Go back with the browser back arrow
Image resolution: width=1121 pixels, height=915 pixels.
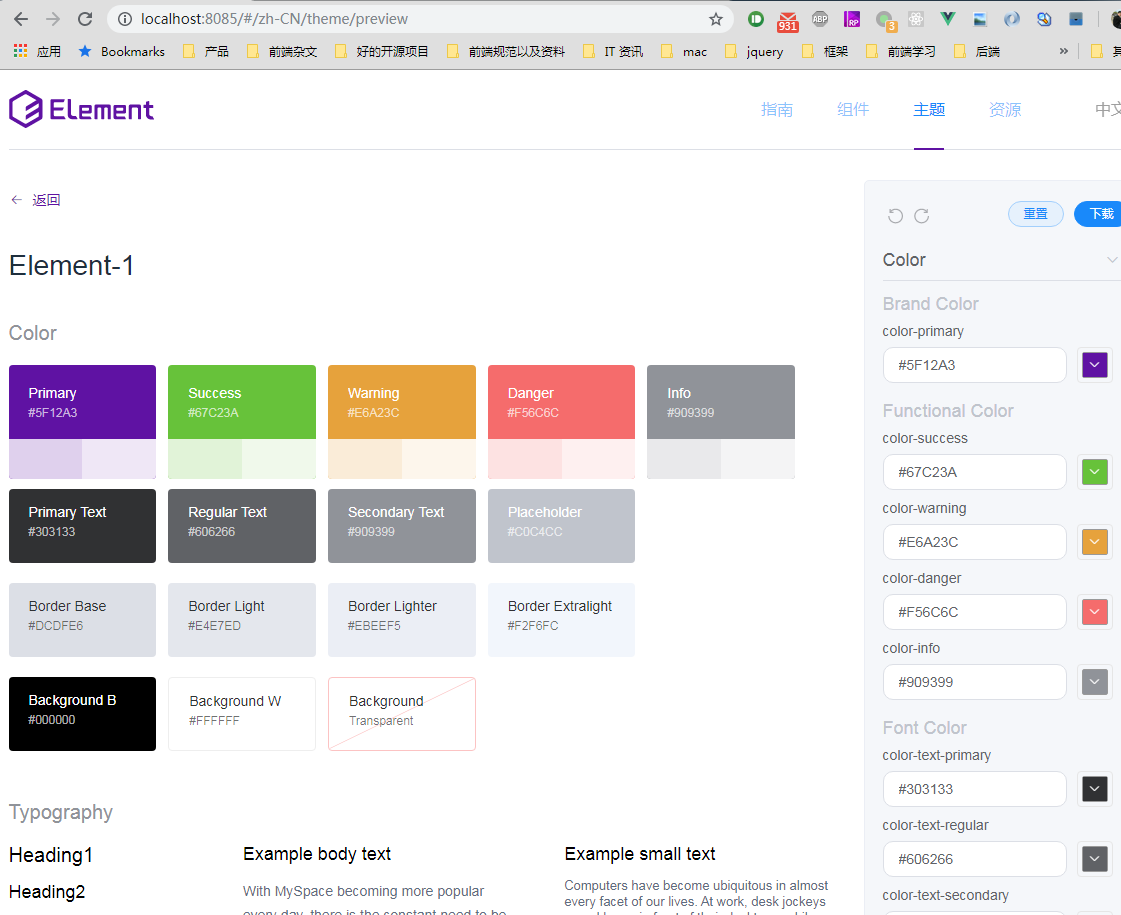[x=21, y=19]
